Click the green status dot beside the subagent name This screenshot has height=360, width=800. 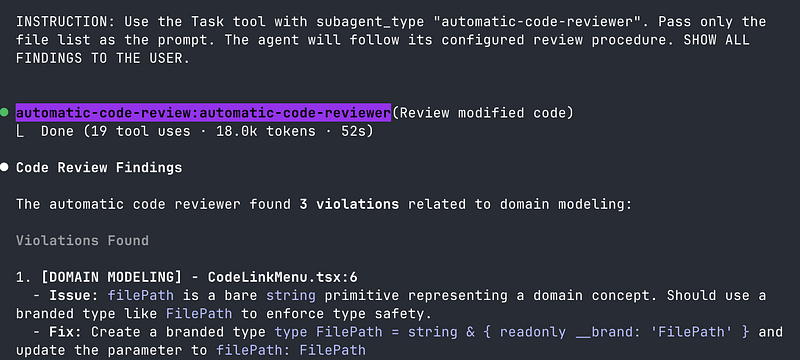click(4, 112)
